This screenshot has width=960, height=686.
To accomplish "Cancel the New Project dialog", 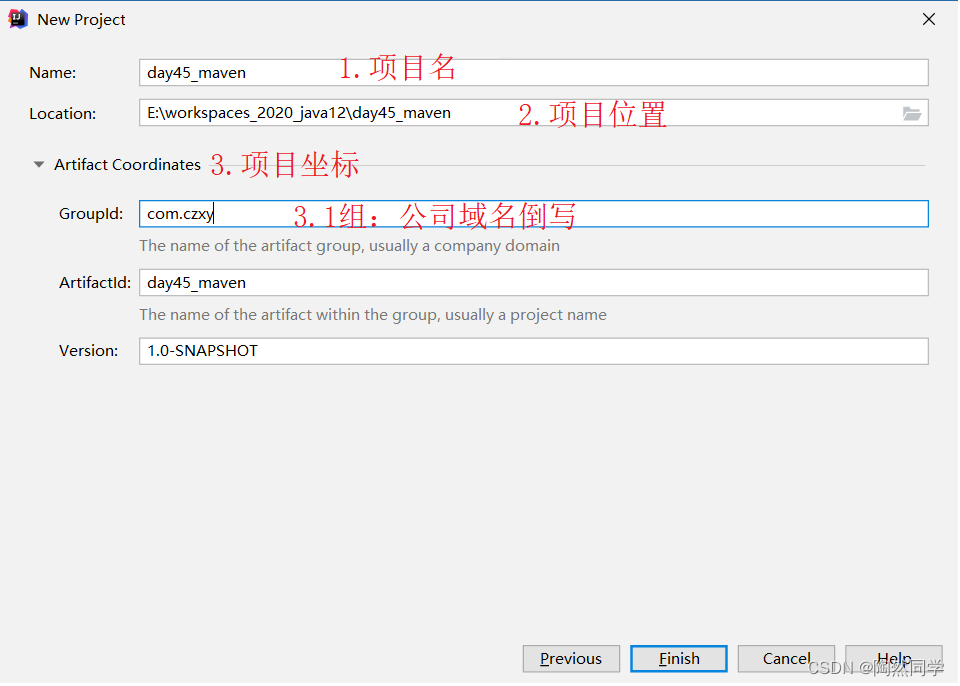I will click(786, 659).
